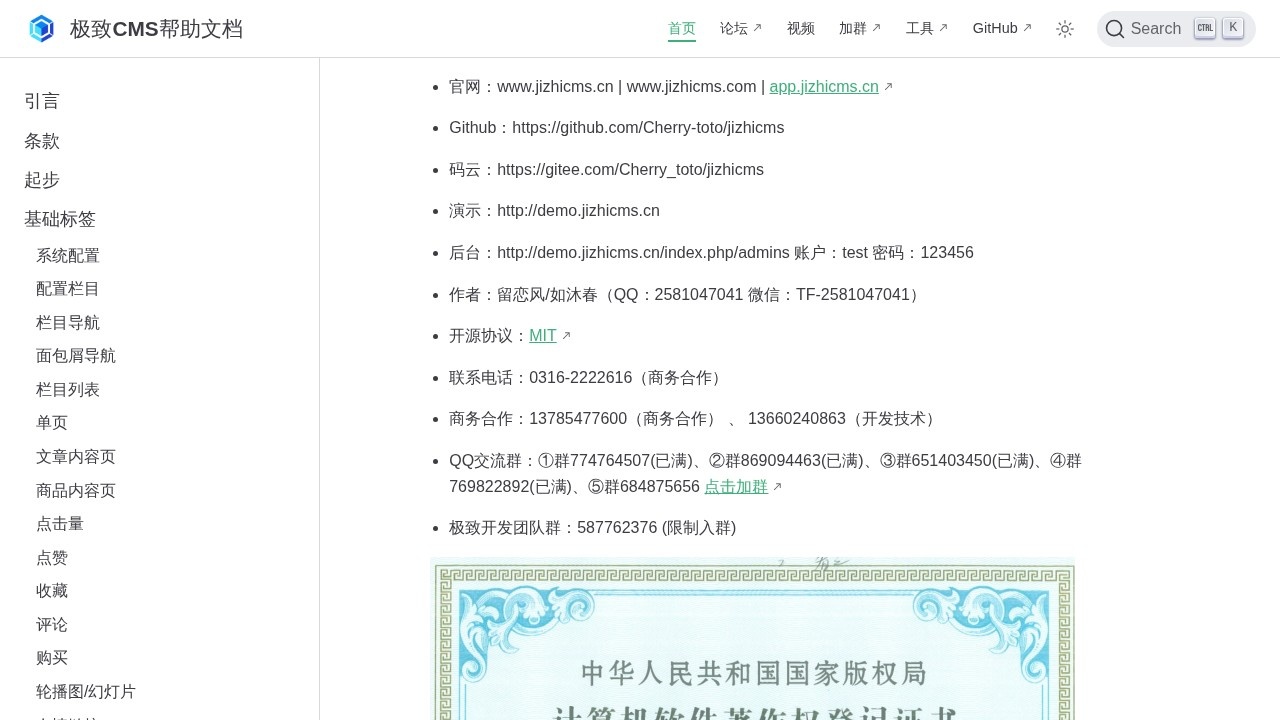Open the 工具 nav link

point(926,29)
